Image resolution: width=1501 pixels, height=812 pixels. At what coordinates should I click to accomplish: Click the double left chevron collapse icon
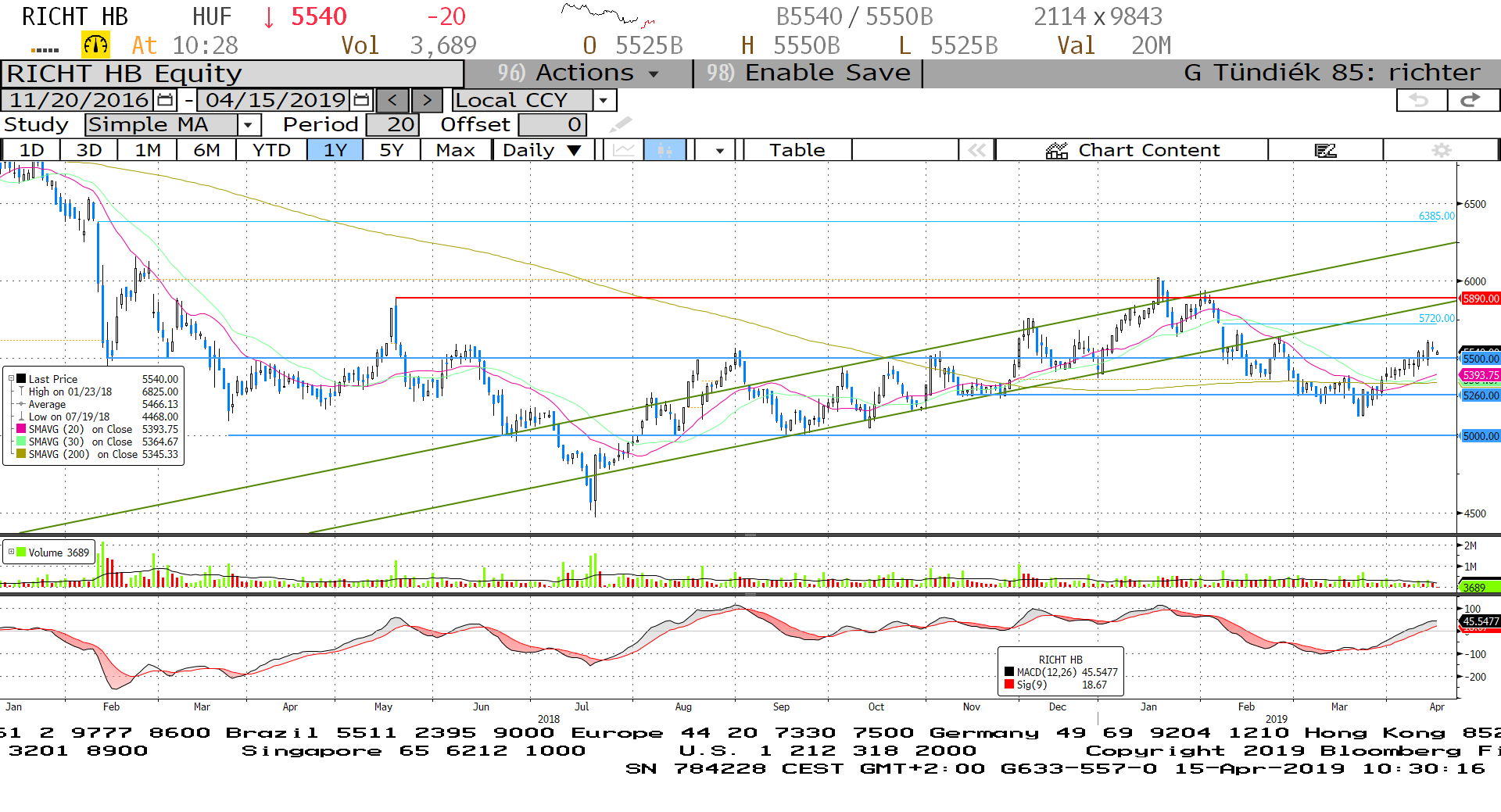(977, 150)
